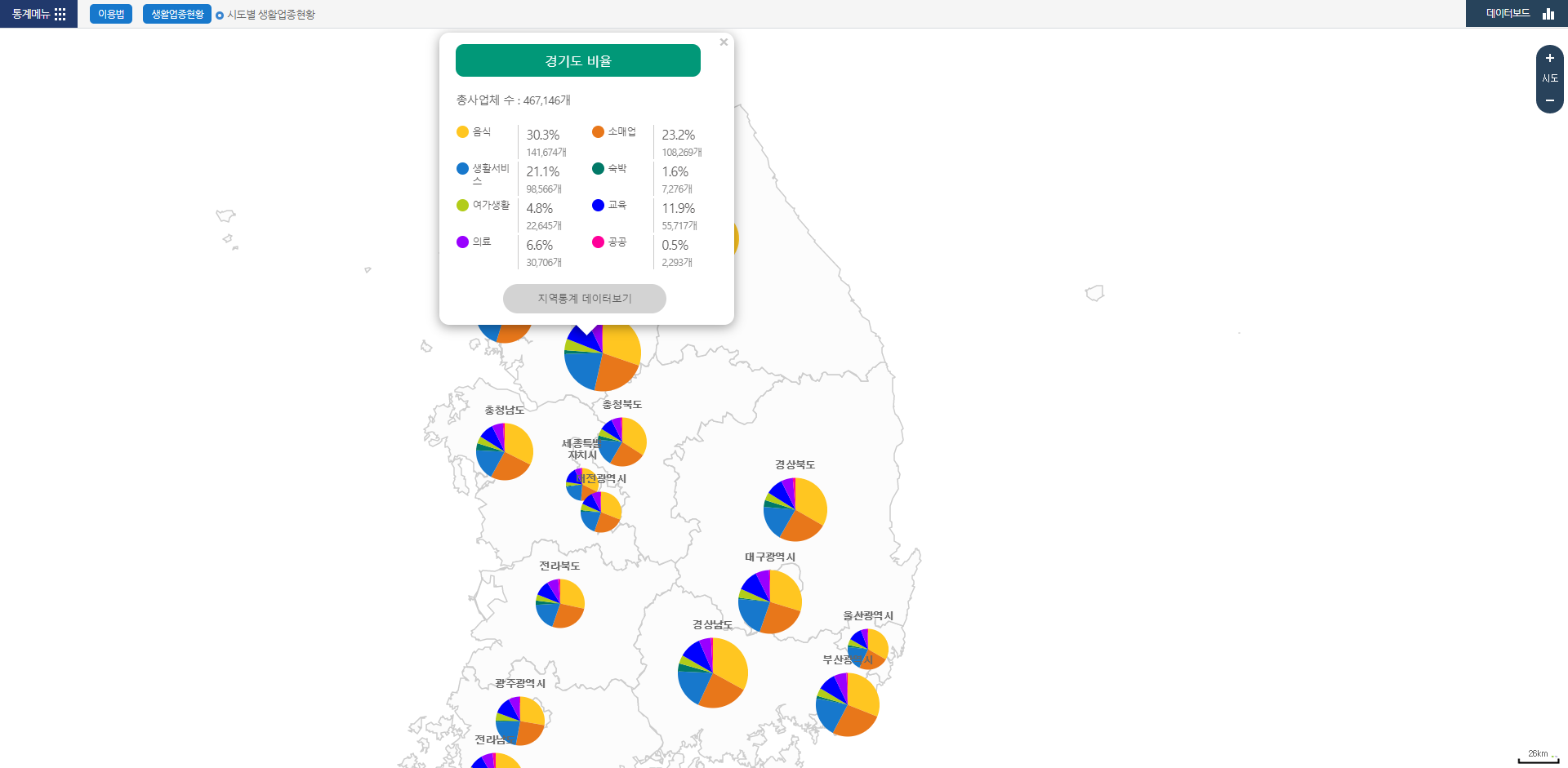Open the 통계메뉴 grid menu

click(38, 14)
